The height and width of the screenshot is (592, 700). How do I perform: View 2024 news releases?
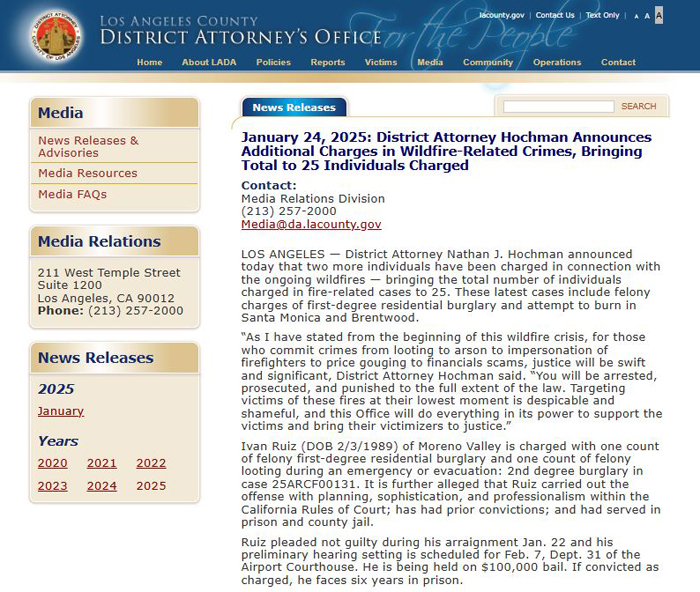[102, 486]
